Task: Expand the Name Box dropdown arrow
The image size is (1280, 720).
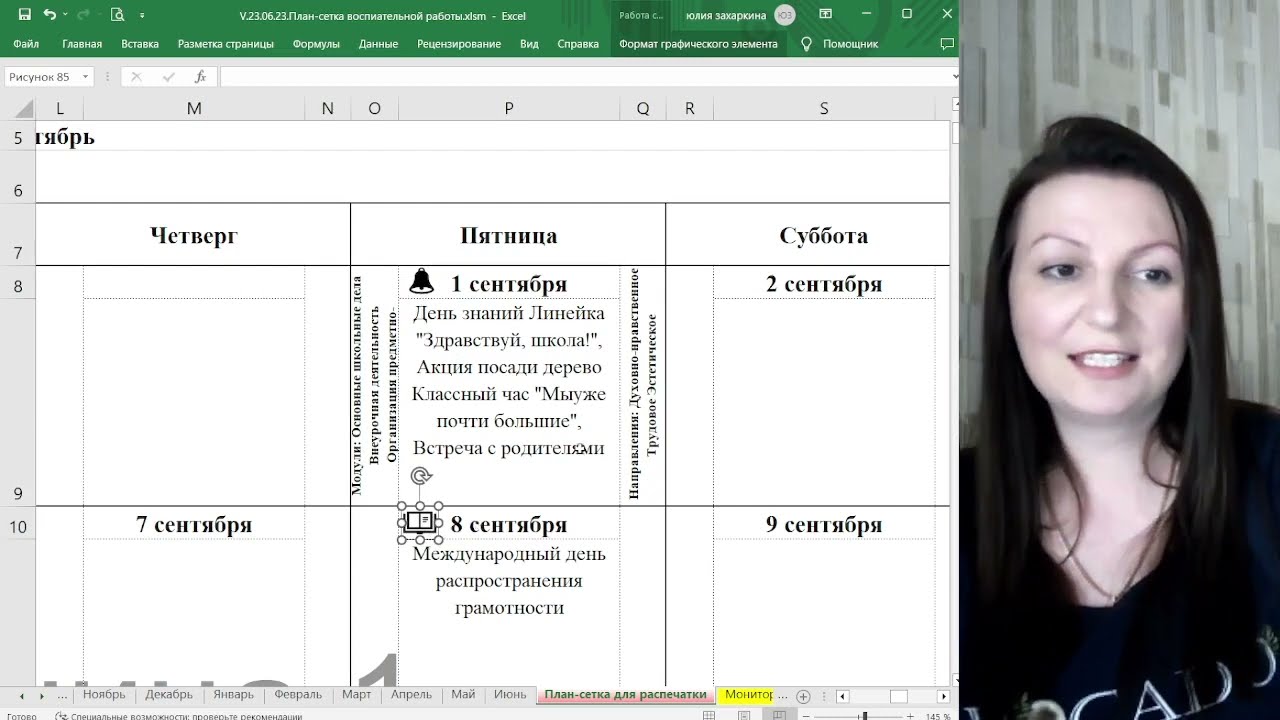Action: pos(85,77)
